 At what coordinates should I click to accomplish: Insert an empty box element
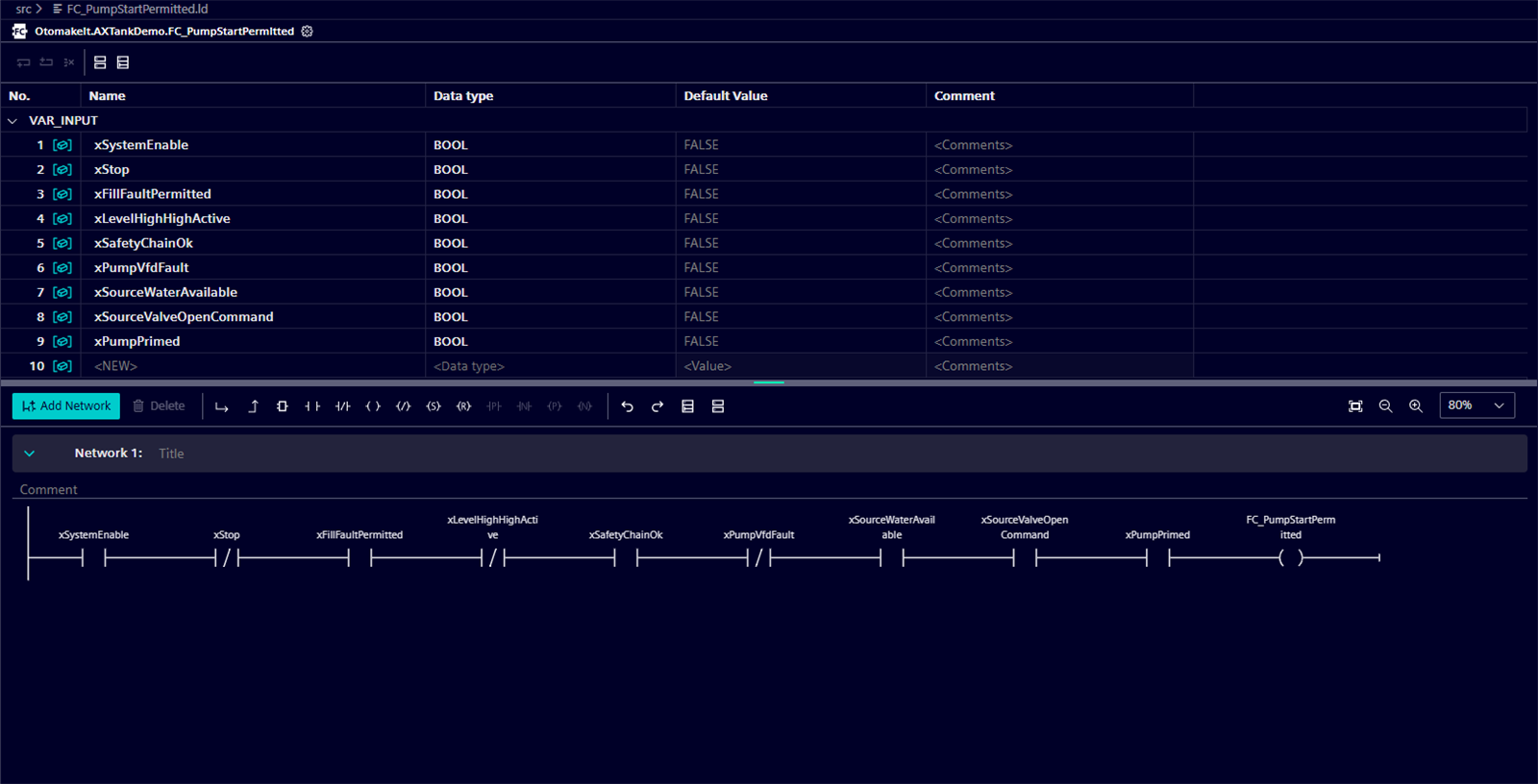(x=283, y=406)
